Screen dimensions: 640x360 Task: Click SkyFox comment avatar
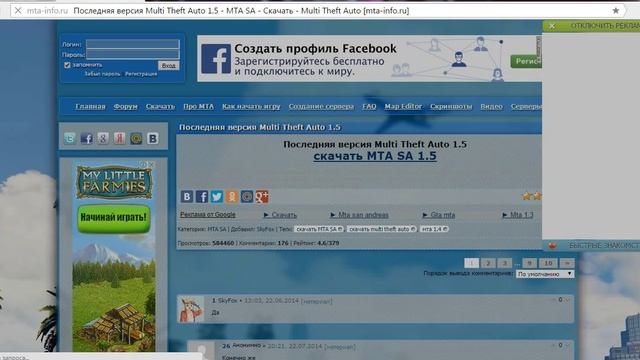pos(191,309)
